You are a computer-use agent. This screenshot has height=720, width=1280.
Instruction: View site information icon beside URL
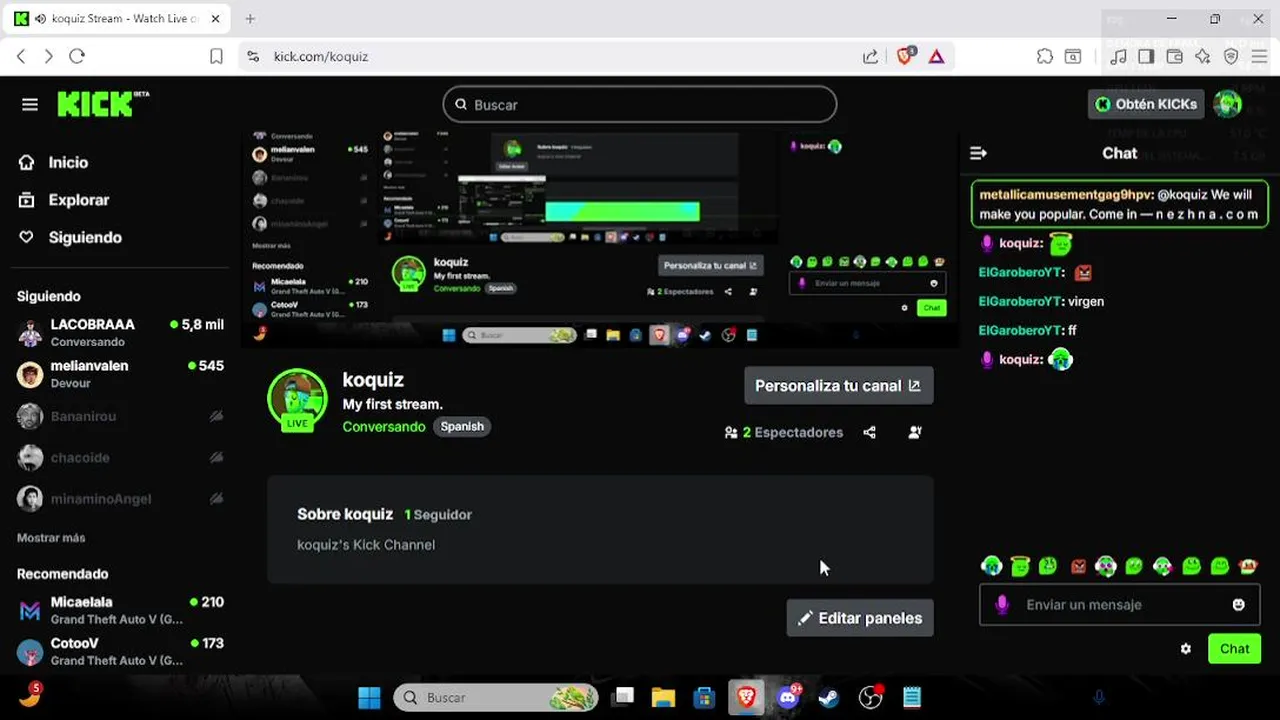[253, 56]
